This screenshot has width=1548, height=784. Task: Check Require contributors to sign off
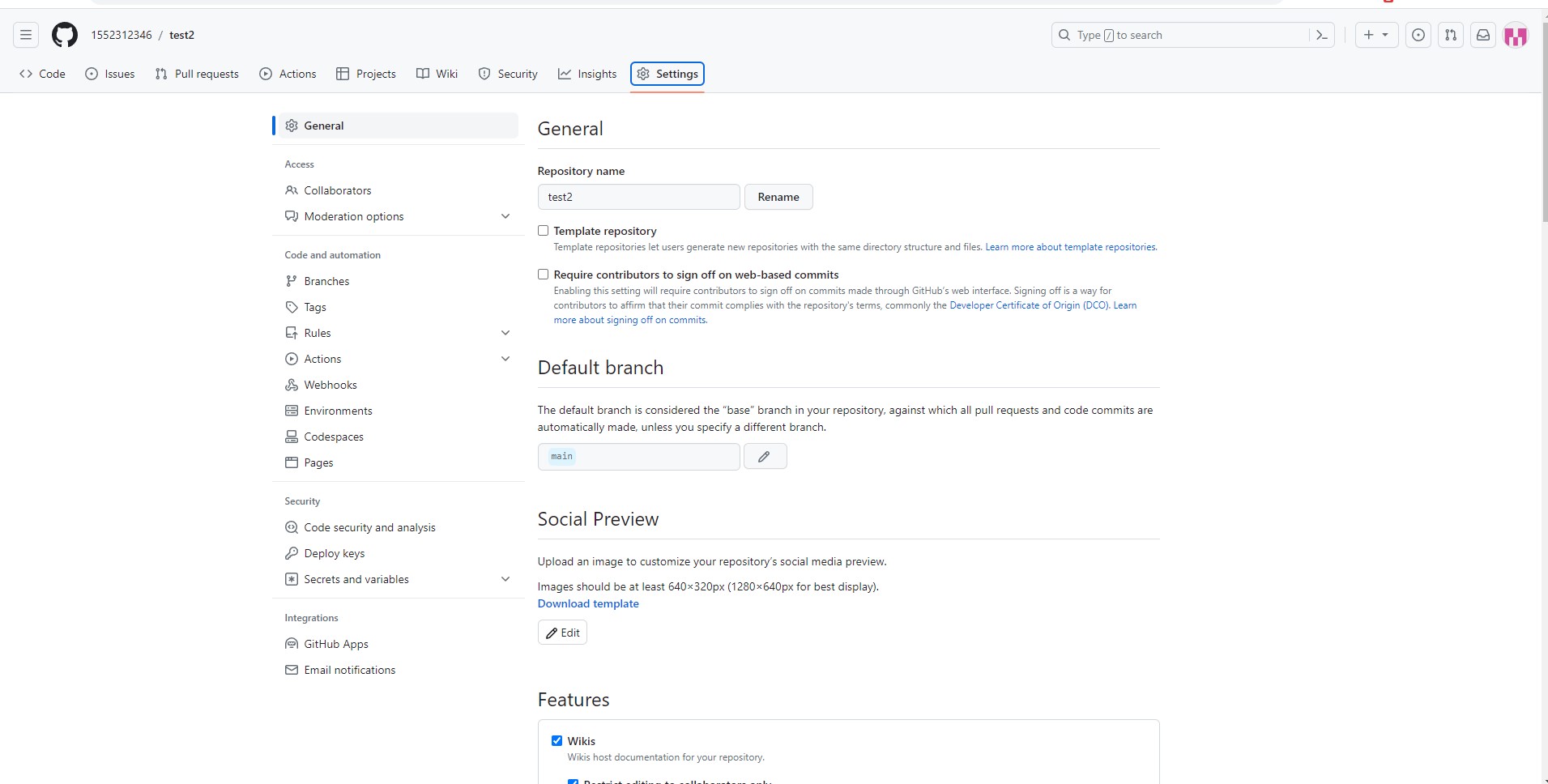click(544, 275)
